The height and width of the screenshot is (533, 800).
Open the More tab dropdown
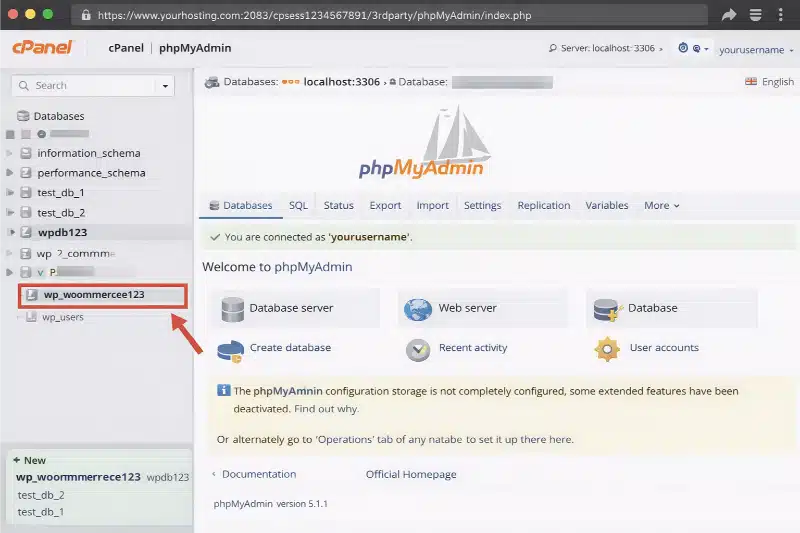click(662, 206)
